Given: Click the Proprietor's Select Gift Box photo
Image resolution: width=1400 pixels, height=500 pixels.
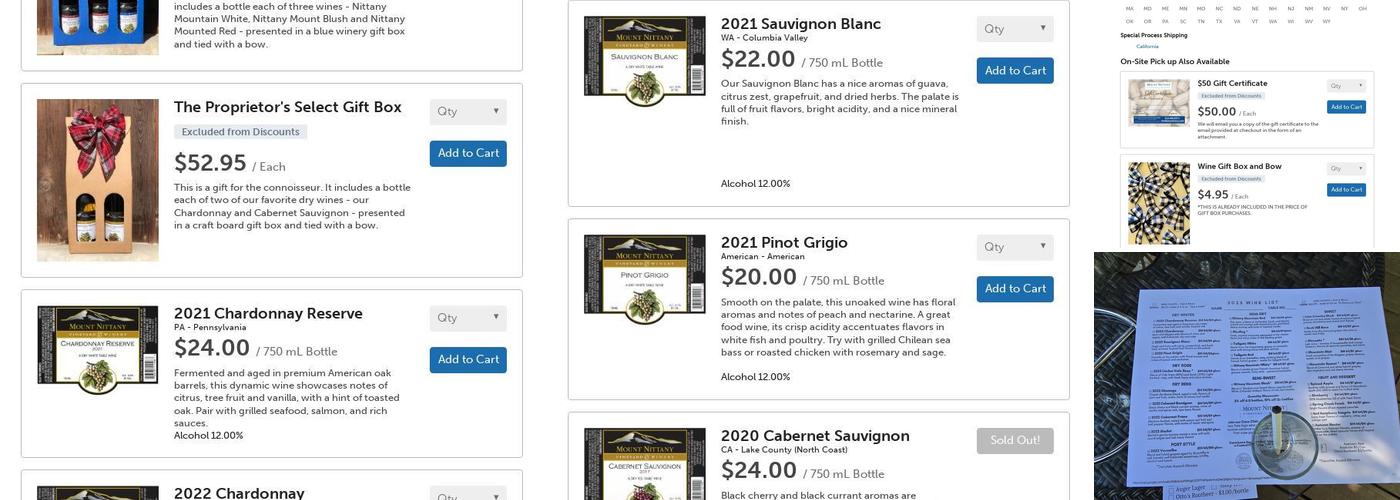Looking at the screenshot, I should pos(97,180).
